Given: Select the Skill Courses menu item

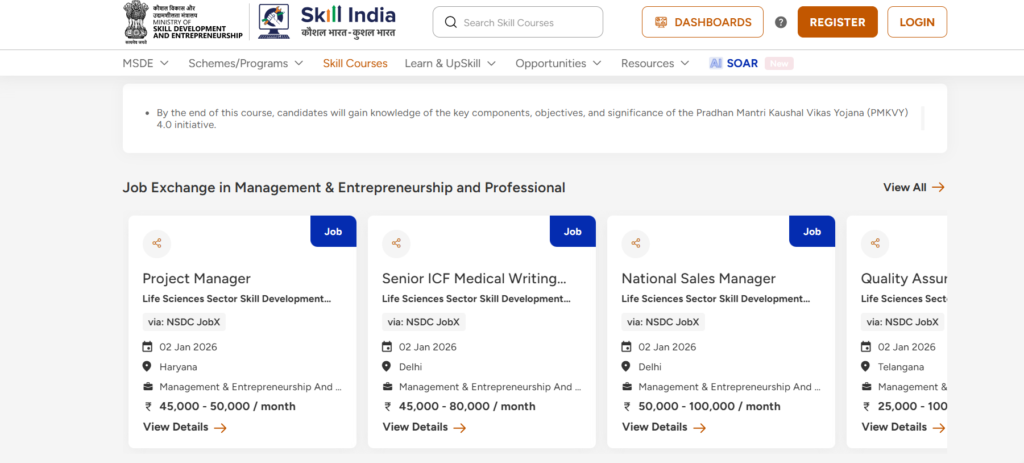Looking at the screenshot, I should click(x=355, y=63).
